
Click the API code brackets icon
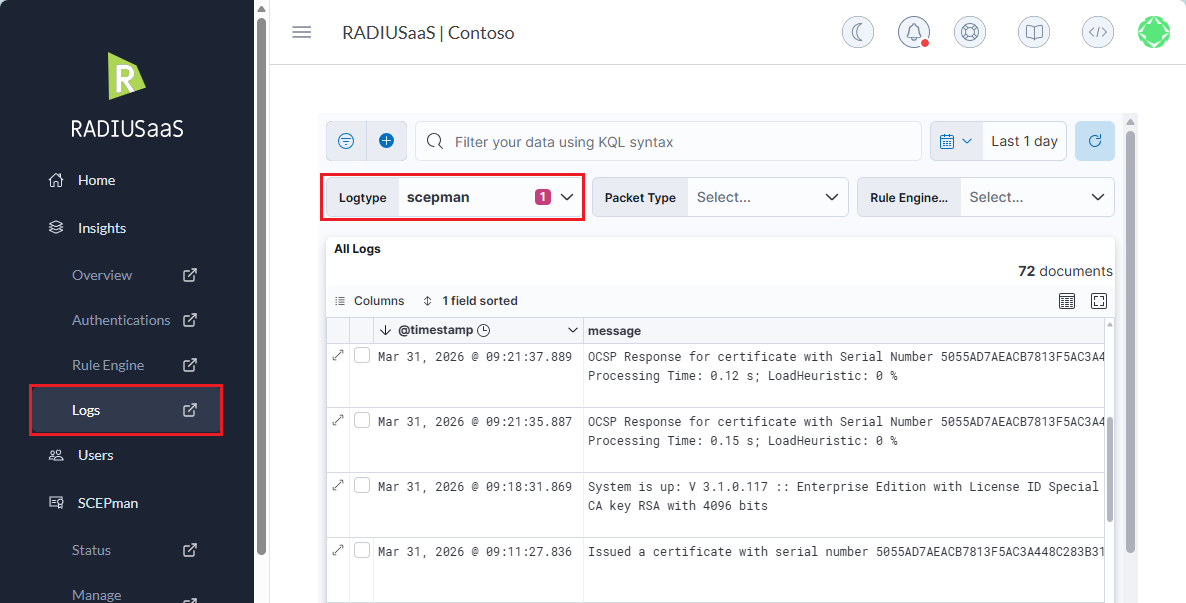coord(1097,32)
